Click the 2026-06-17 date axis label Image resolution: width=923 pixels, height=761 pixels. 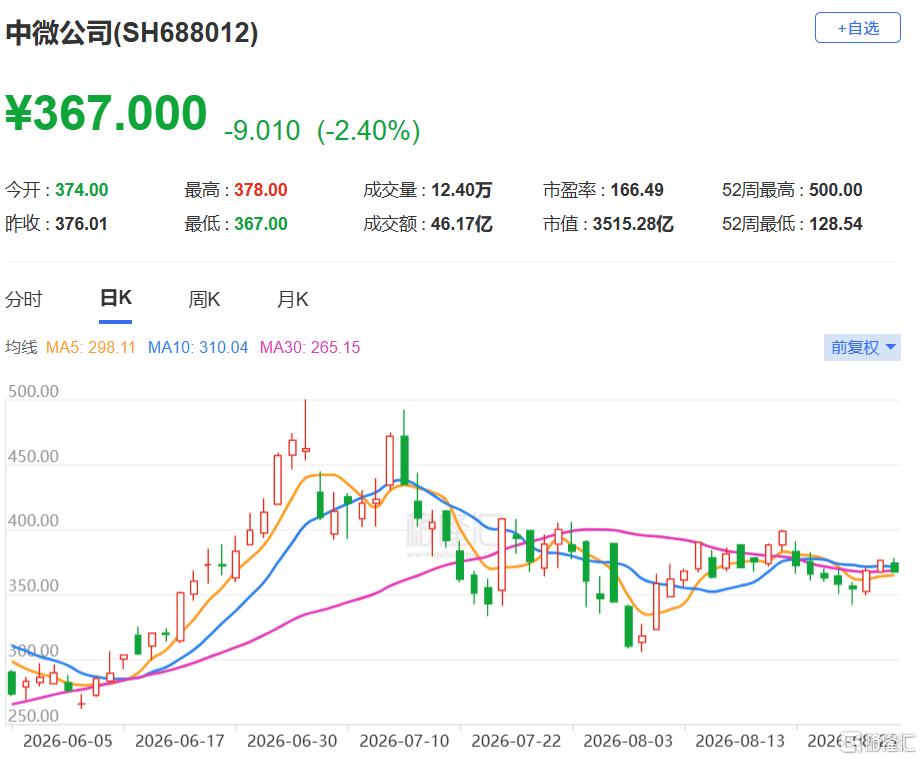(x=180, y=741)
